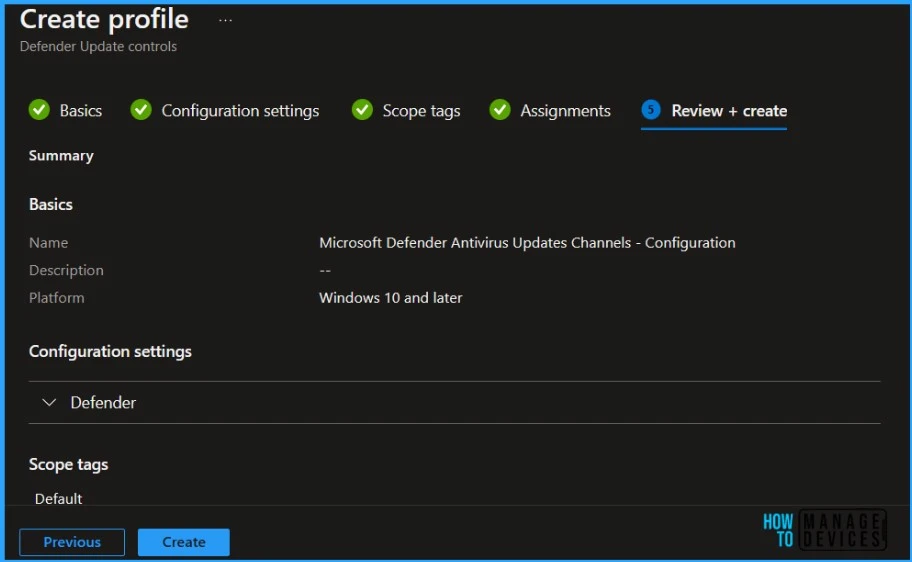The height and width of the screenshot is (562, 912).
Task: Click the green checkmark beside Scope tags
Action: pos(362,109)
